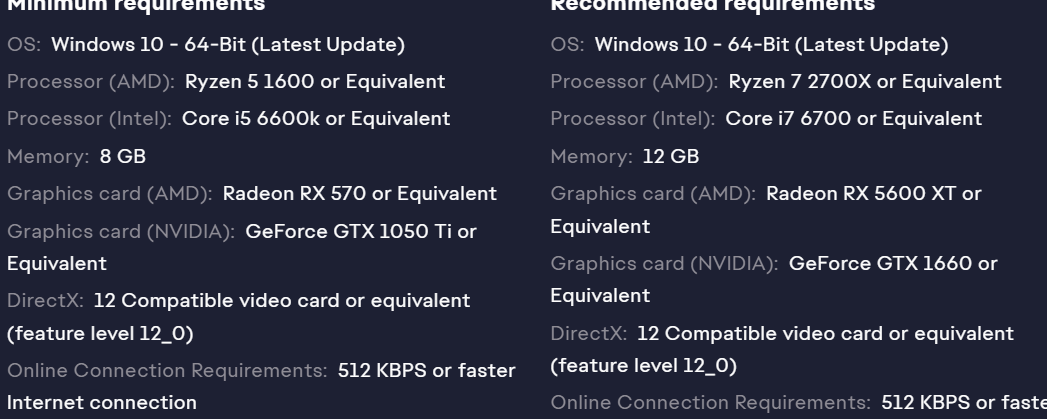Click recommended Online Connection Requirements label

pyautogui.click(x=710, y=402)
